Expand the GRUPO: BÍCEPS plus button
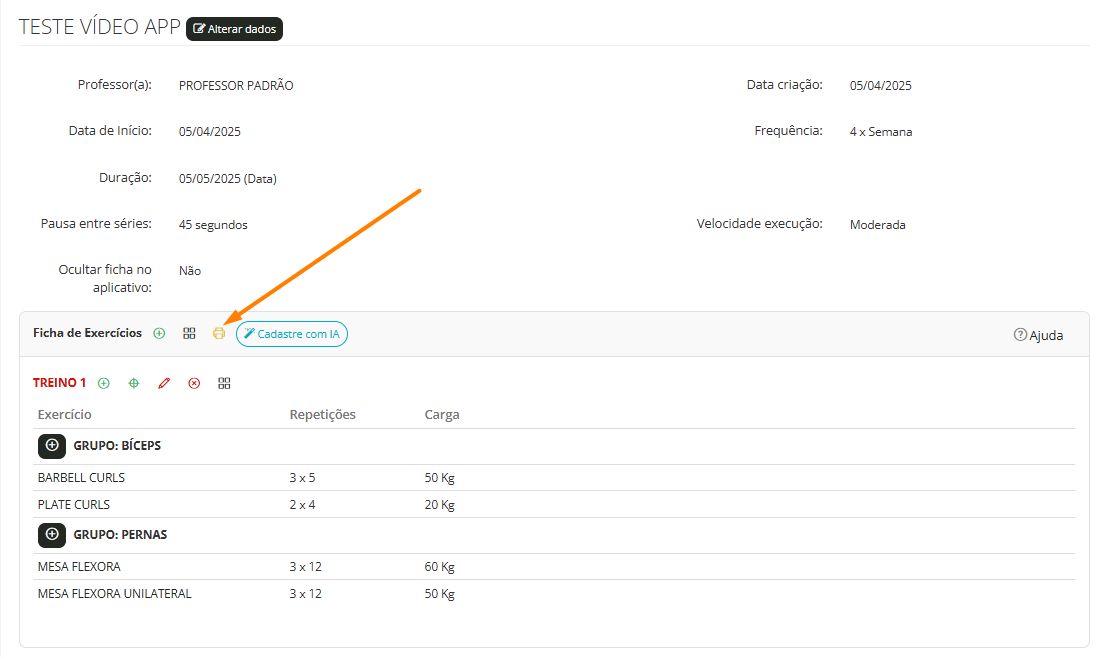This screenshot has height=657, width=1099. pyautogui.click(x=52, y=446)
